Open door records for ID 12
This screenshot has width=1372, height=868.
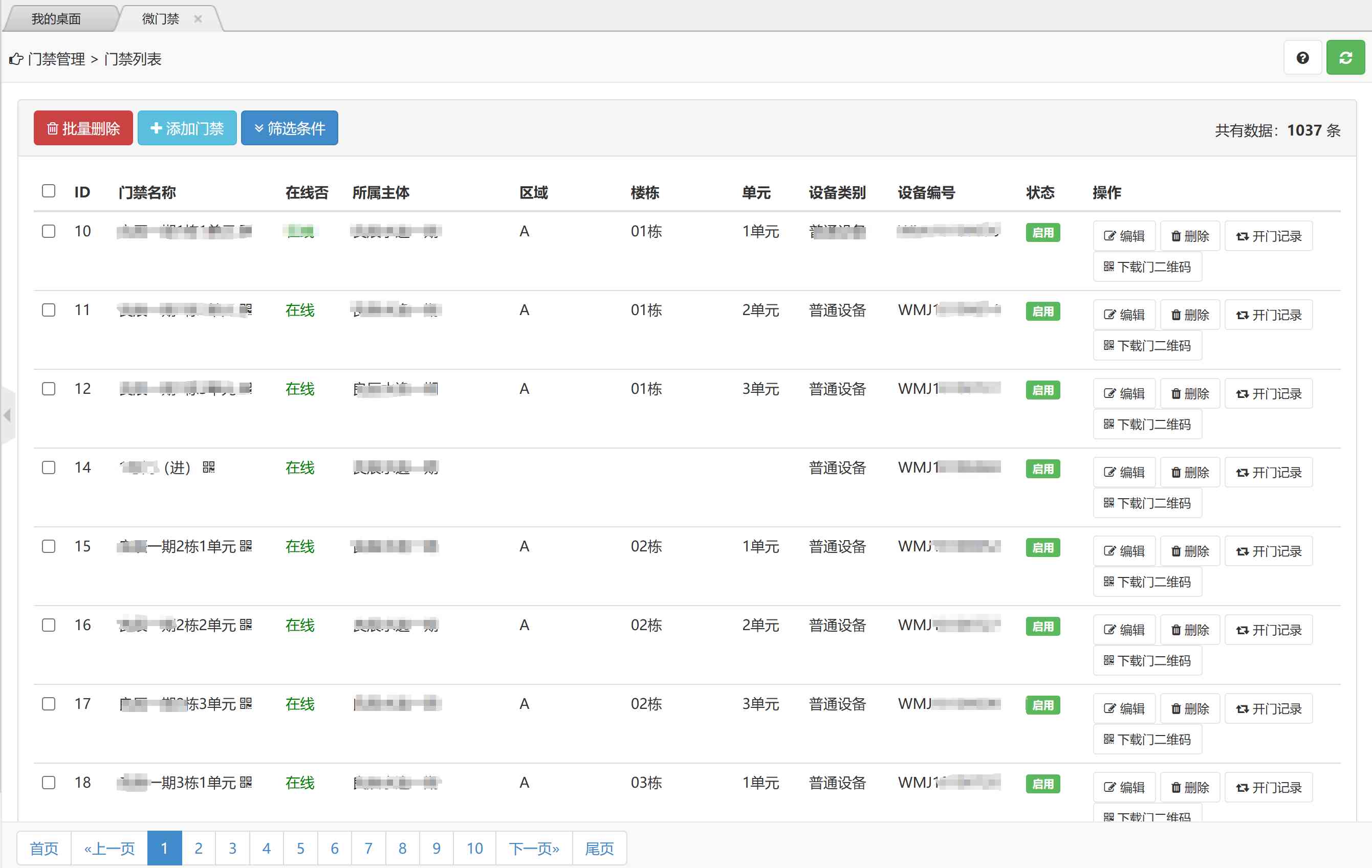coord(1268,393)
